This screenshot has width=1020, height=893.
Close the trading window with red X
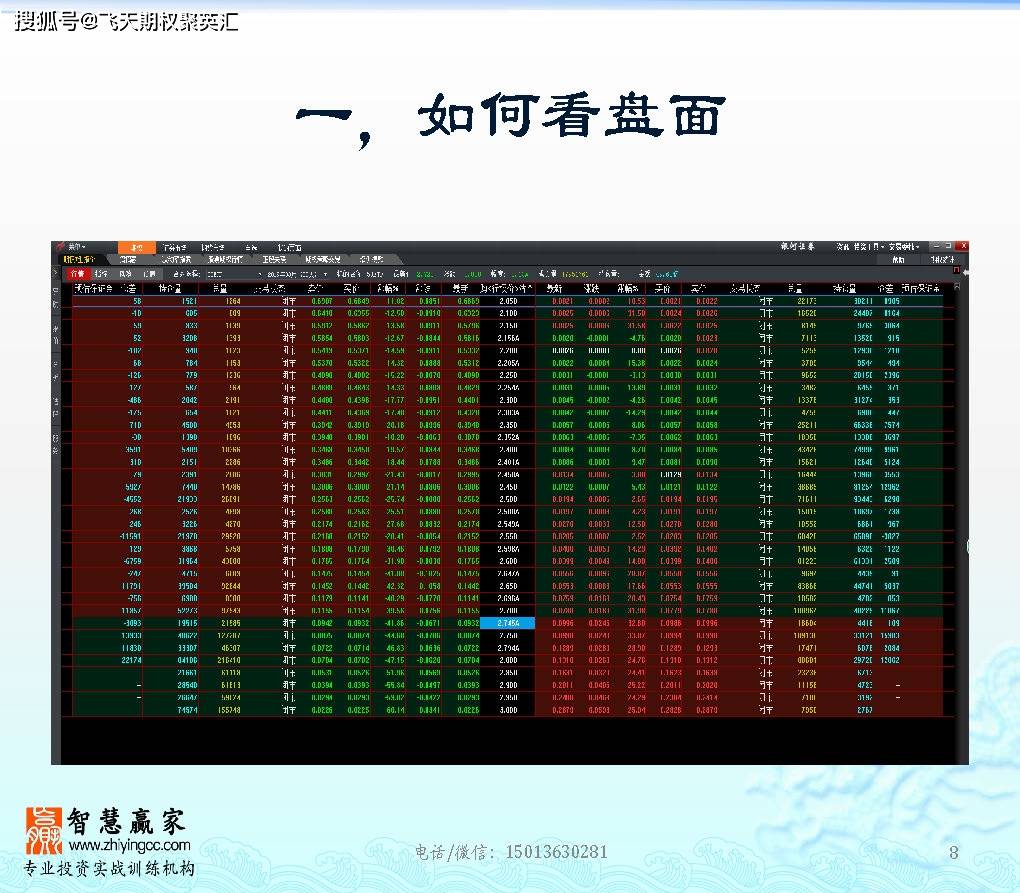point(962,246)
